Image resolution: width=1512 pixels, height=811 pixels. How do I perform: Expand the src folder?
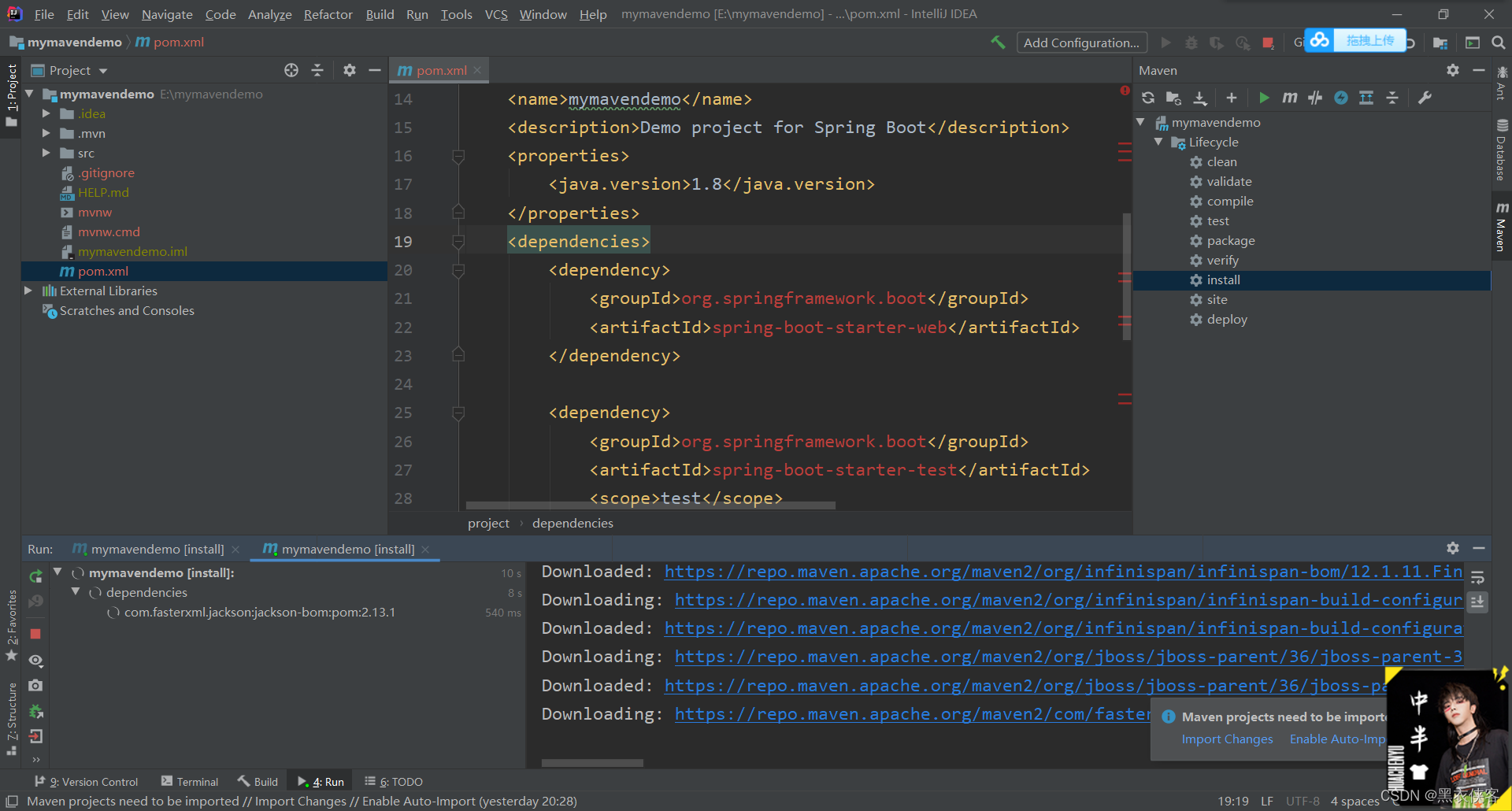pyautogui.click(x=46, y=153)
